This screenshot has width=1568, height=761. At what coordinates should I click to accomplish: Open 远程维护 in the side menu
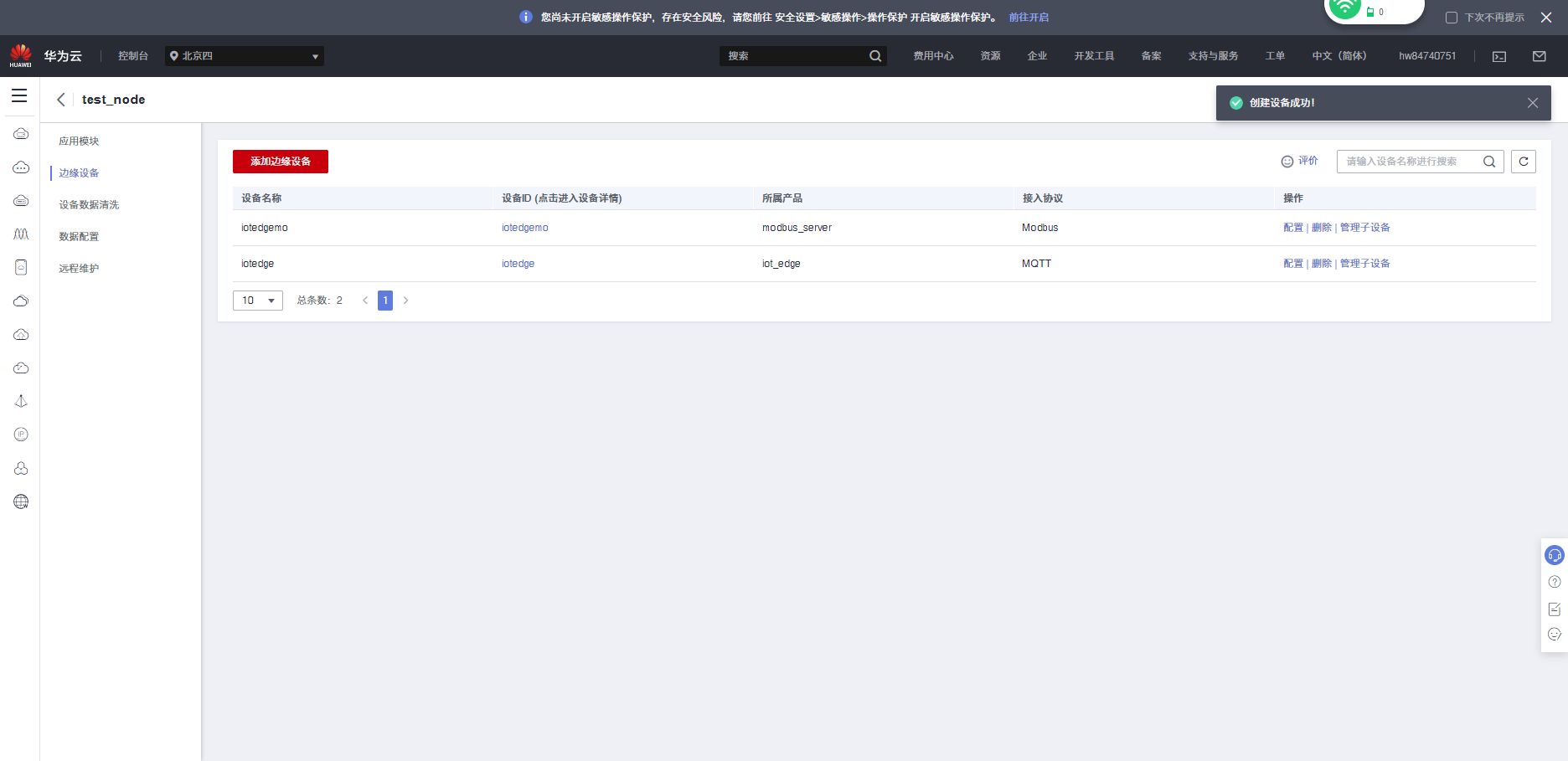point(79,269)
